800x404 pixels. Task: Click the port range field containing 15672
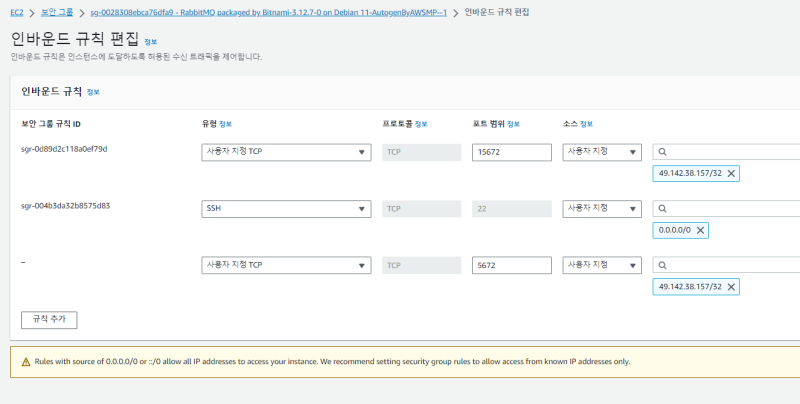[511, 153]
